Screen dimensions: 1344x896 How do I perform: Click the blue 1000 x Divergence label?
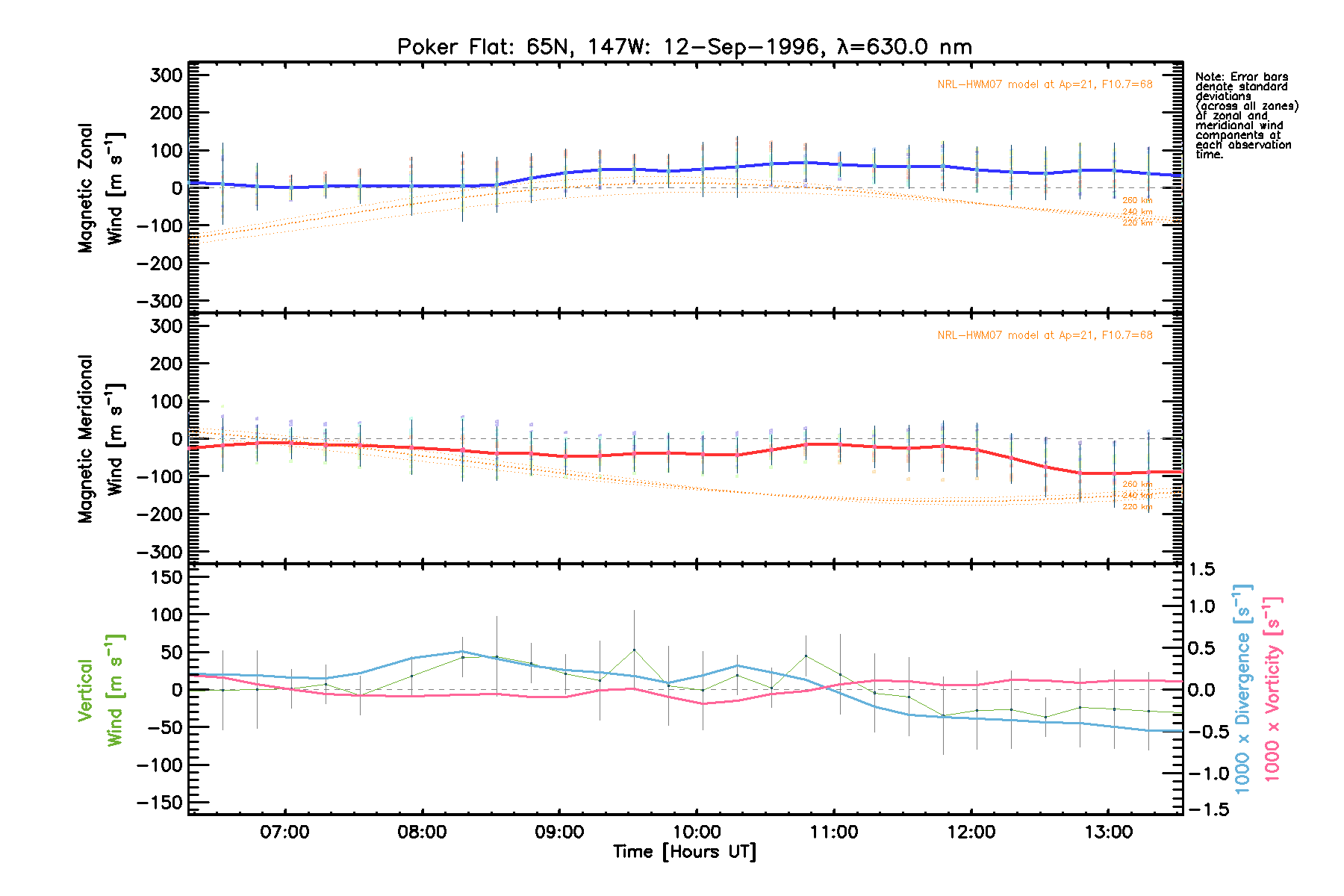[1242, 690]
